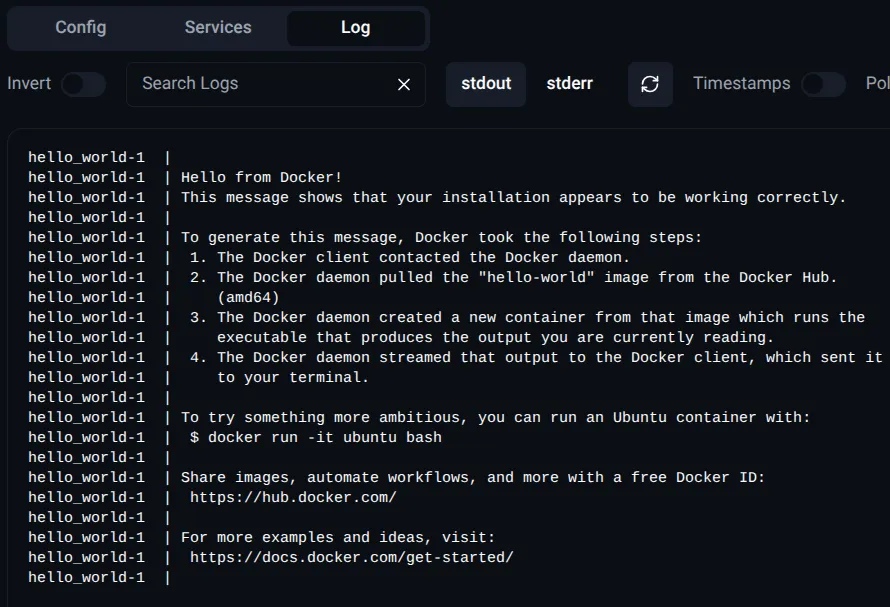Screen dimensions: 890x607
Task: Turn on the Timestamps toggle
Action: click(x=824, y=84)
